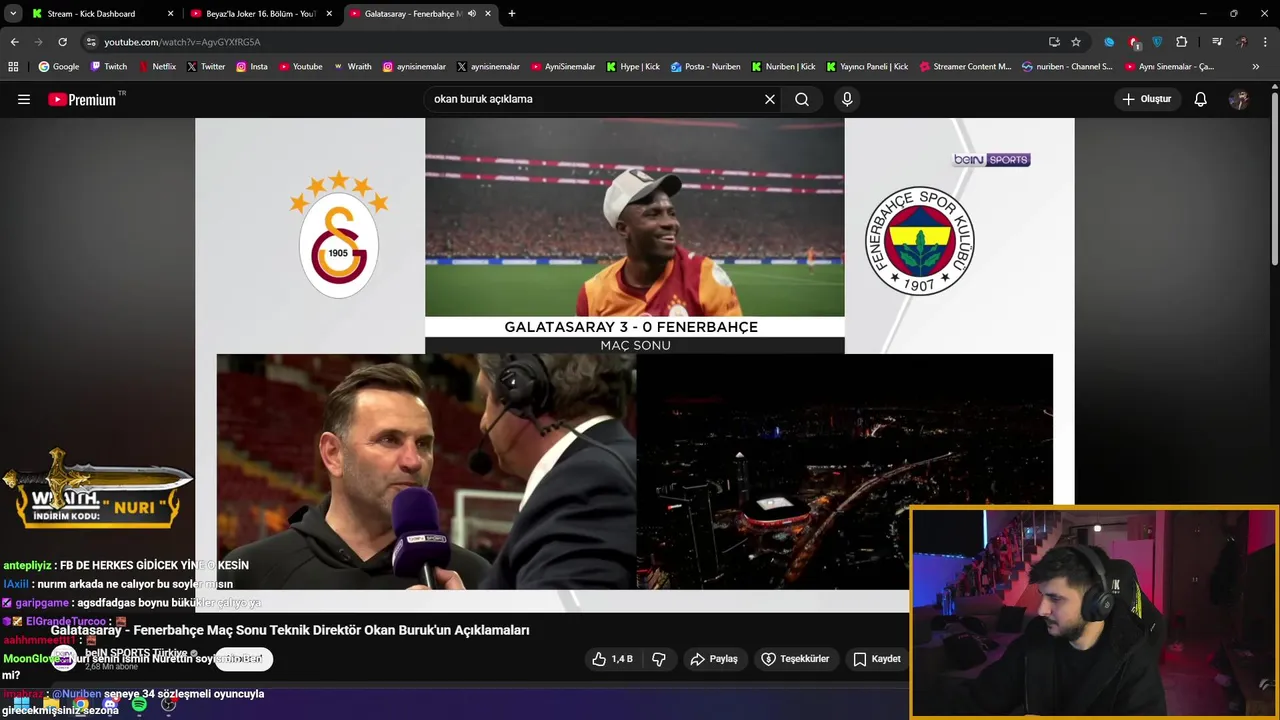Open the YouTube guide hamburger menu
The height and width of the screenshot is (720, 1280).
click(x=24, y=99)
